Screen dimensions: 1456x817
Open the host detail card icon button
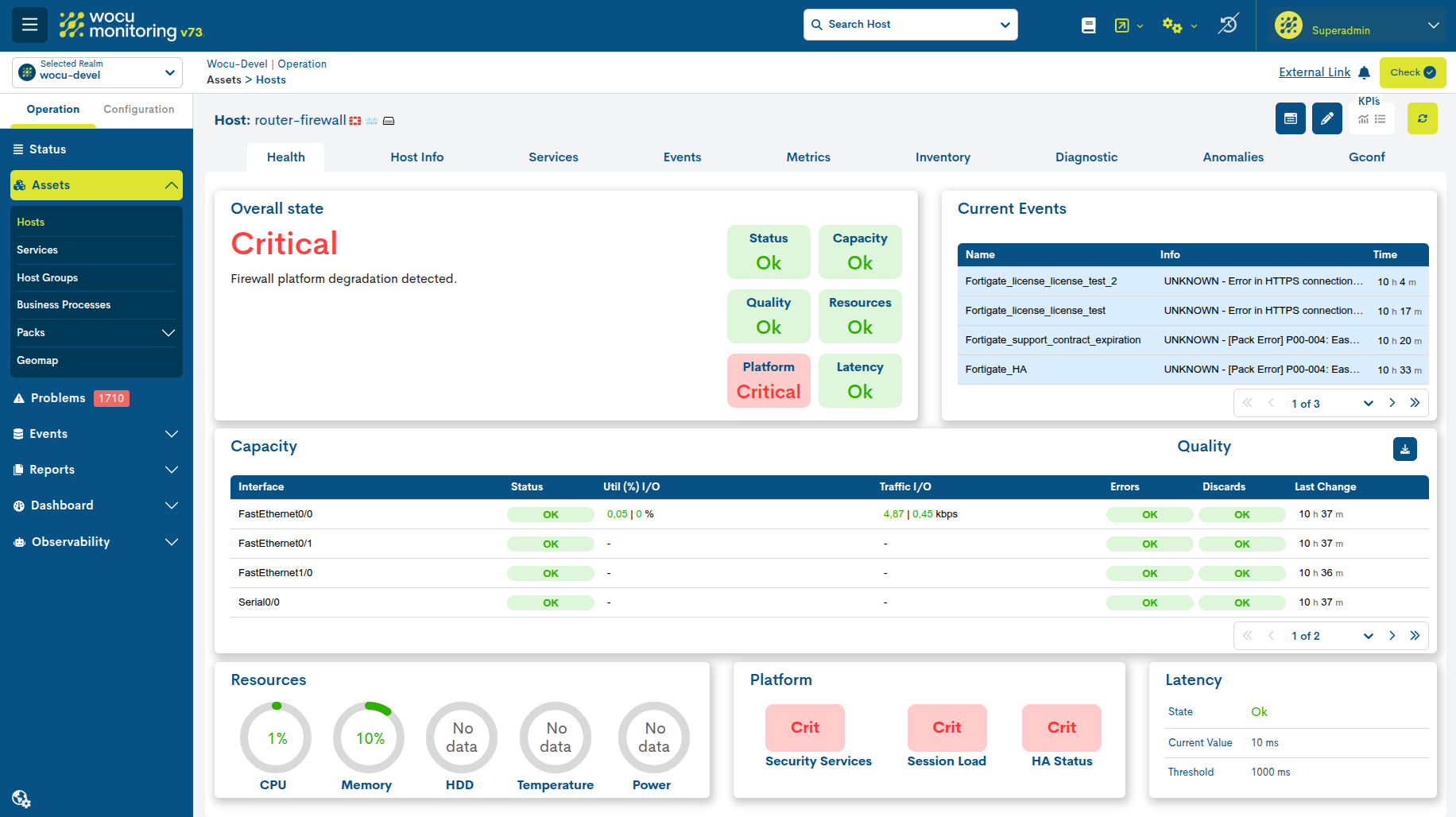pos(1291,118)
